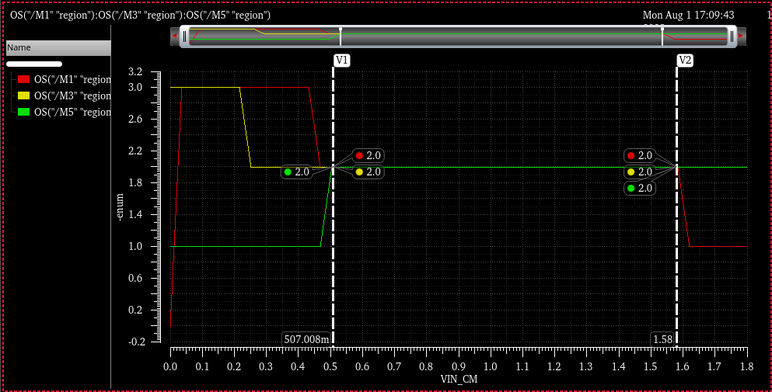Click the yellow M3 legend color swatch

coord(24,96)
